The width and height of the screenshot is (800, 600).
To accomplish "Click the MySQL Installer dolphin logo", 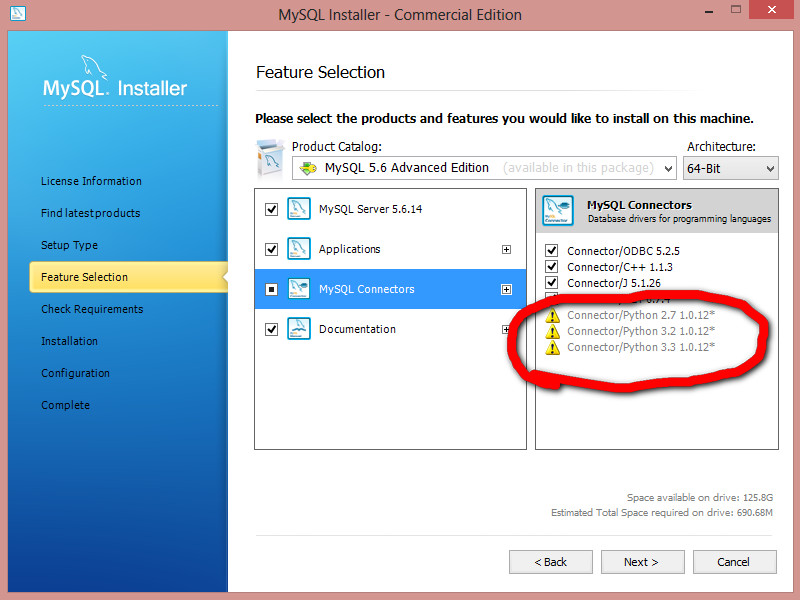I will coord(94,67).
